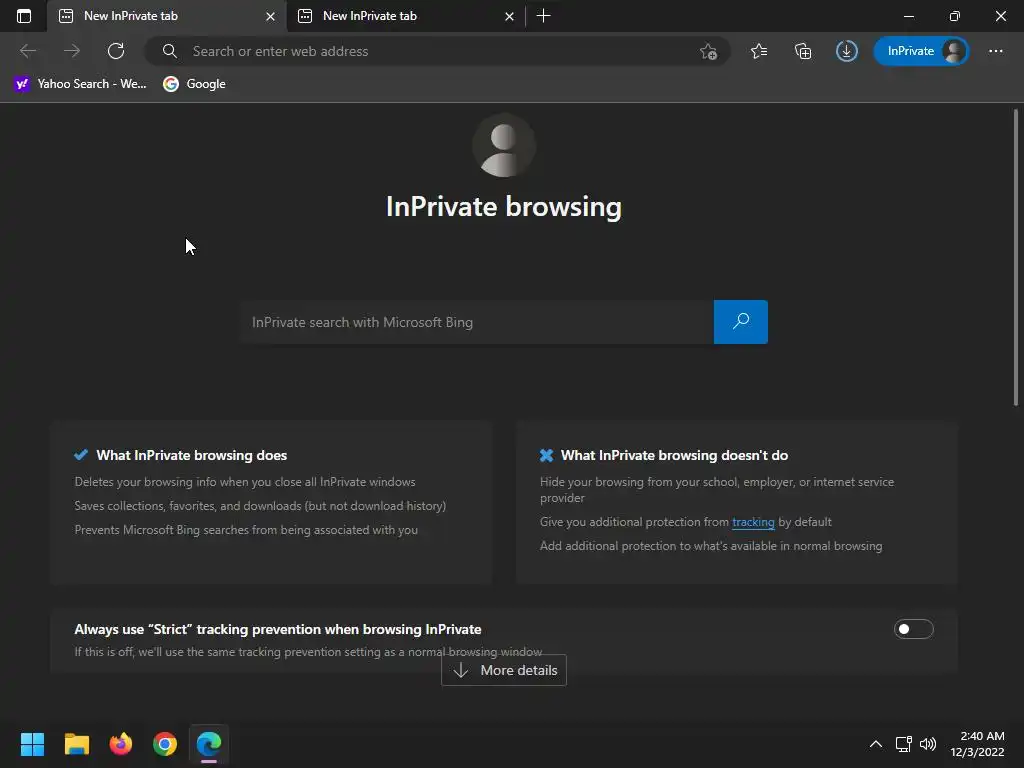The width and height of the screenshot is (1024, 768).
Task: Toggle Strict tracking prevention switch
Action: (913, 629)
